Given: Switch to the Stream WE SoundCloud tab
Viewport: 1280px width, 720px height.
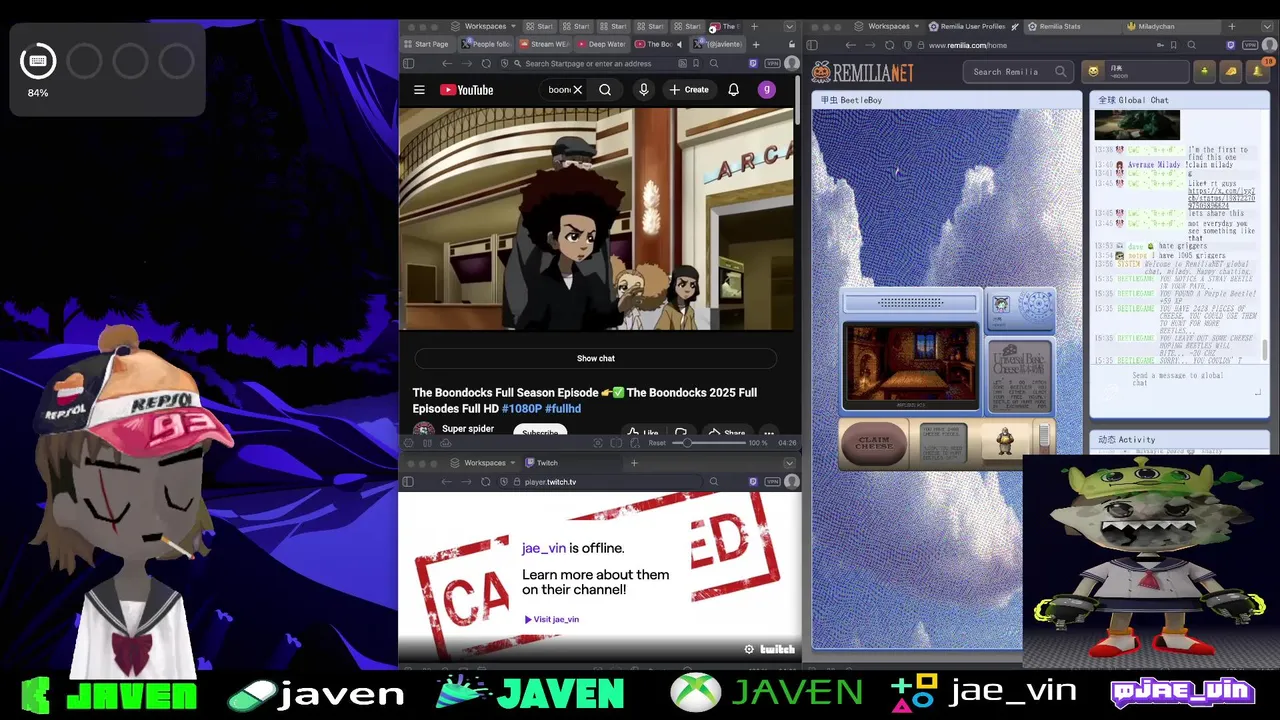Looking at the screenshot, I should coord(545,44).
